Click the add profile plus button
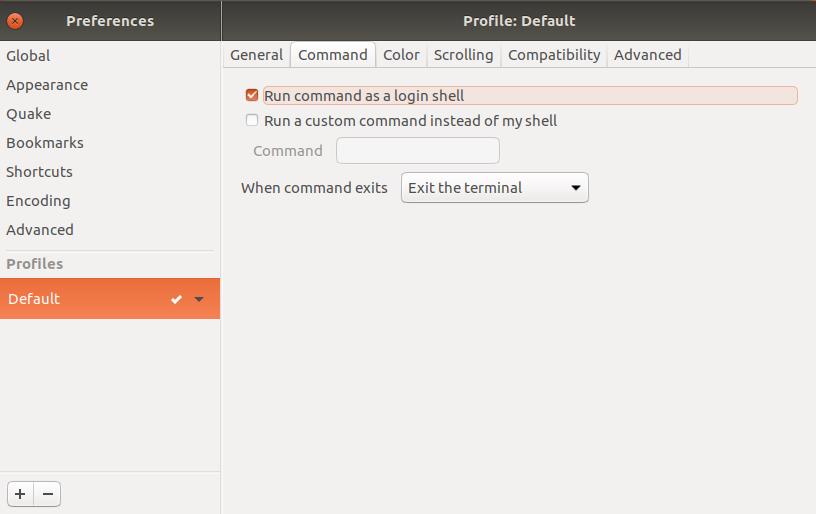Image resolution: width=816 pixels, height=514 pixels. pos(20,494)
